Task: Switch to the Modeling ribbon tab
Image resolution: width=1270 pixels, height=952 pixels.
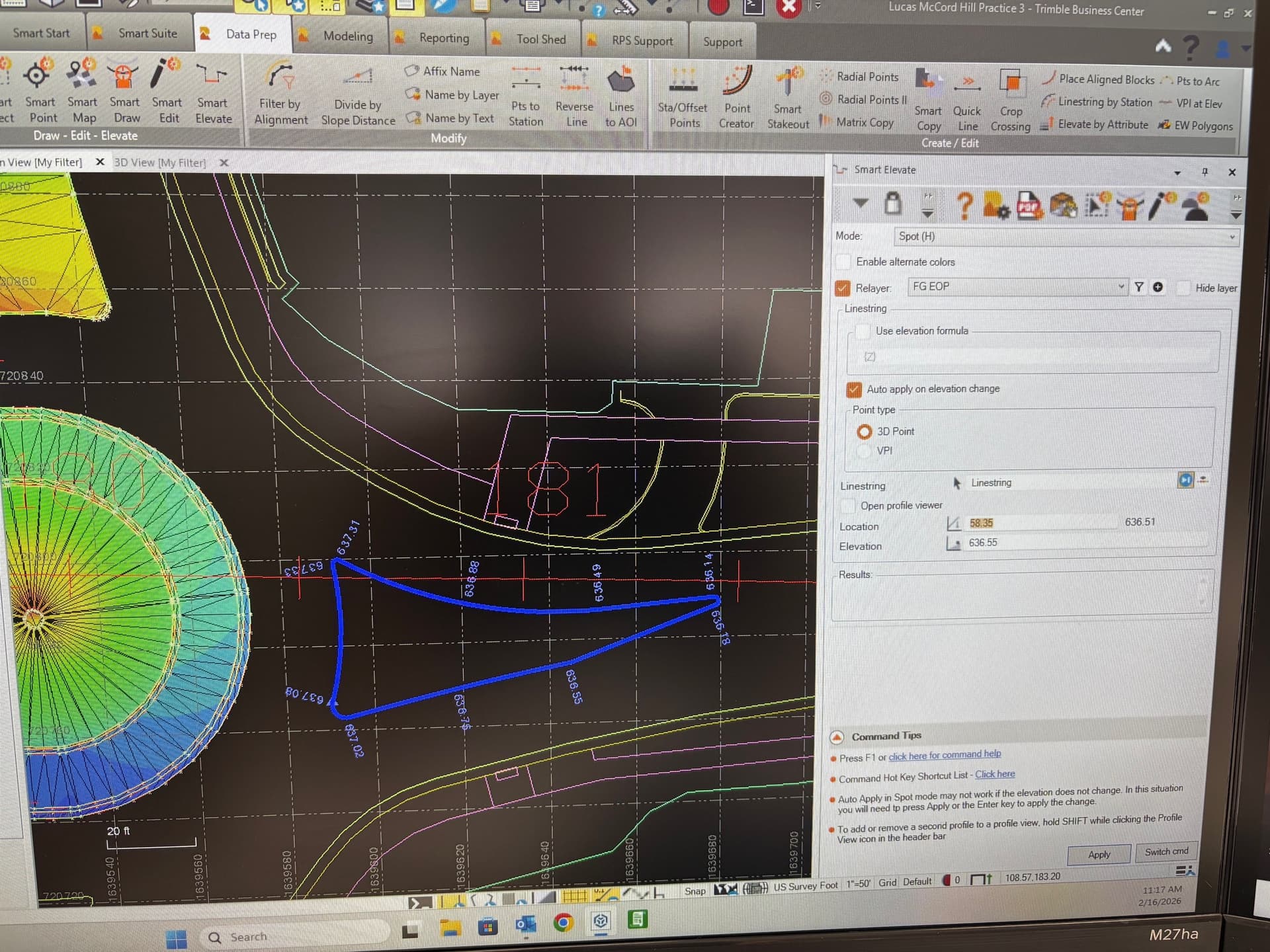Action: click(347, 36)
